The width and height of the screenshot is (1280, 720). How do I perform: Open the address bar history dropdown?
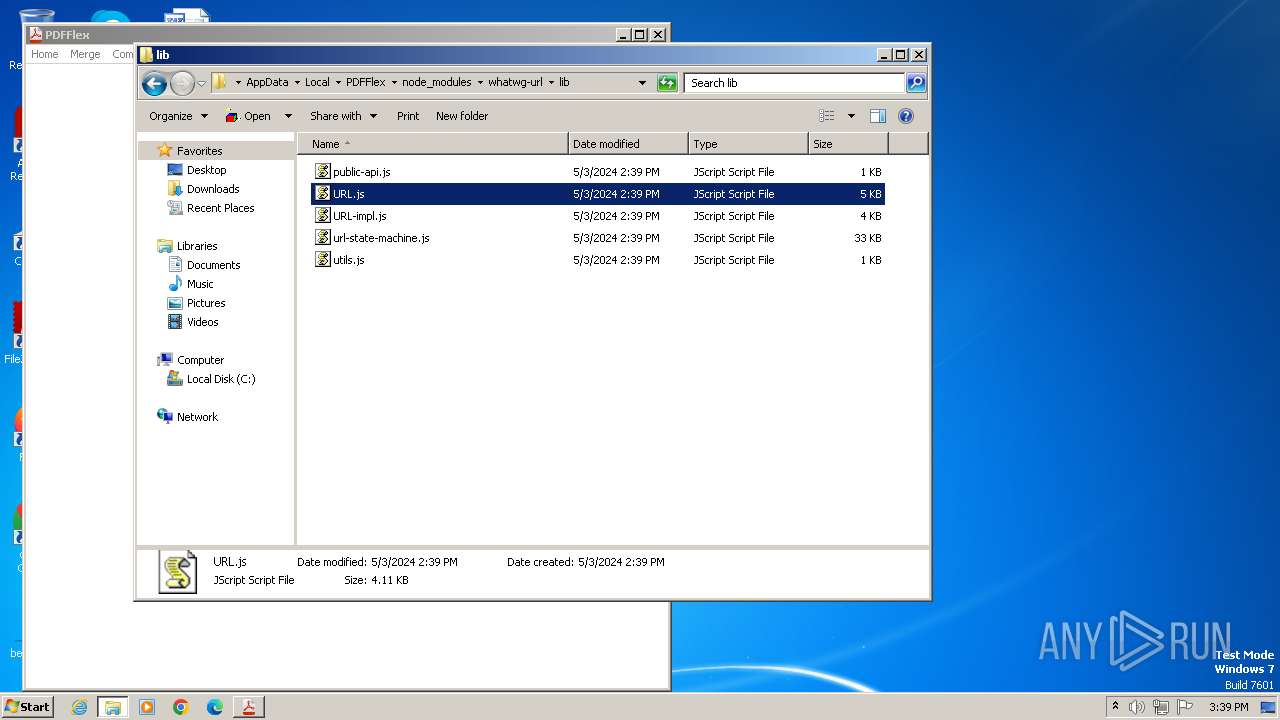coord(642,83)
